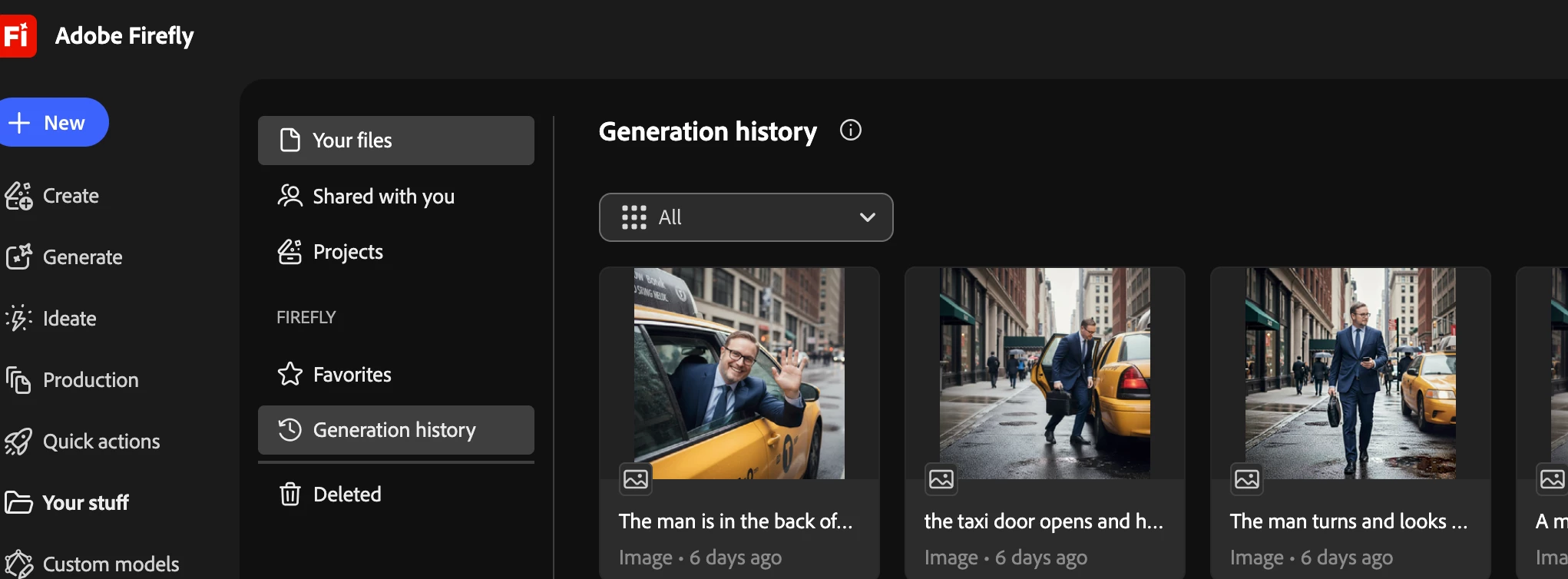Click 'Image · 6 days ago' under first card
The height and width of the screenshot is (579, 1568).
(x=700, y=558)
